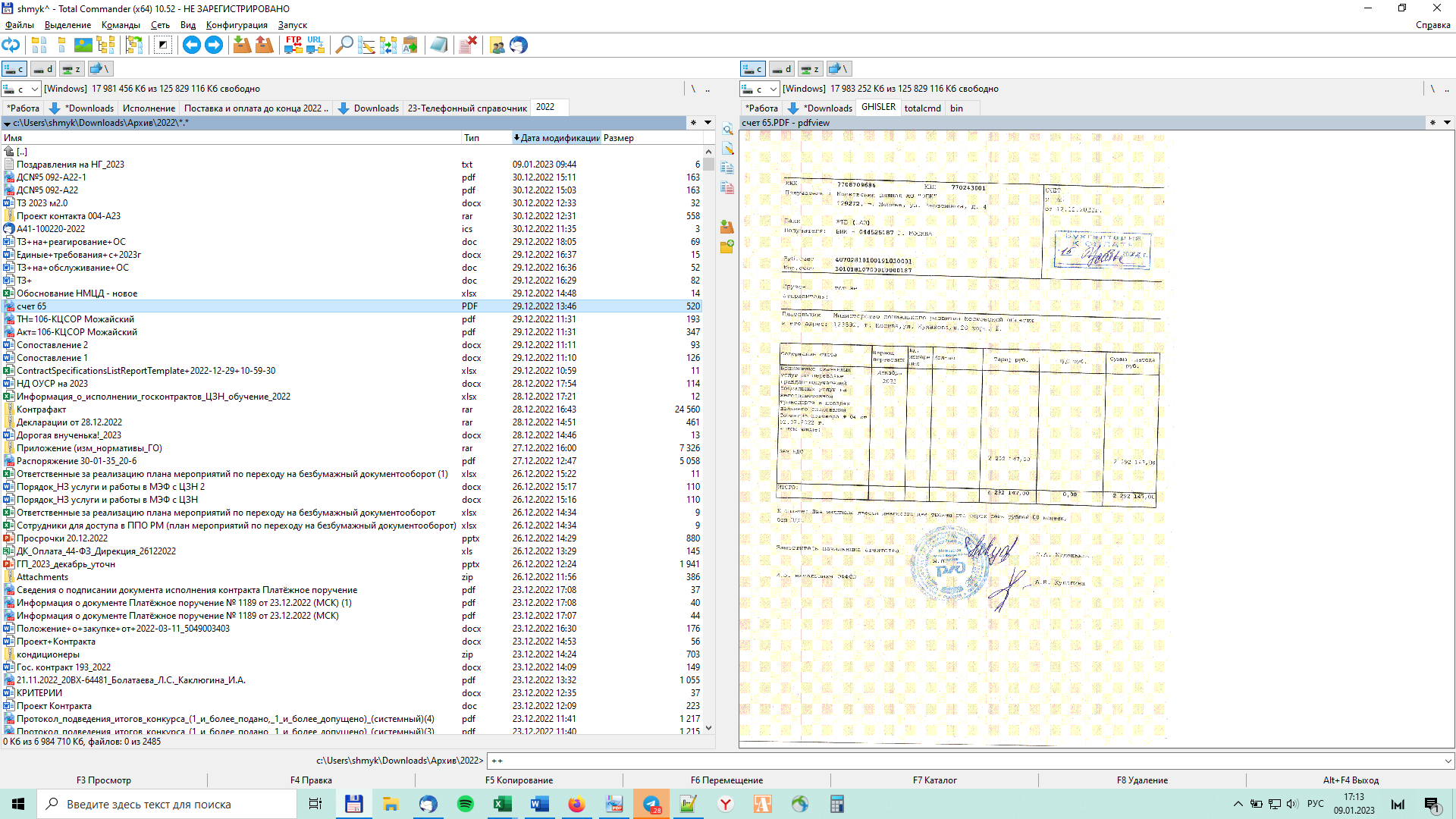Click the Invert selection toolbar icon
The width and height of the screenshot is (1456, 819).
(x=163, y=45)
